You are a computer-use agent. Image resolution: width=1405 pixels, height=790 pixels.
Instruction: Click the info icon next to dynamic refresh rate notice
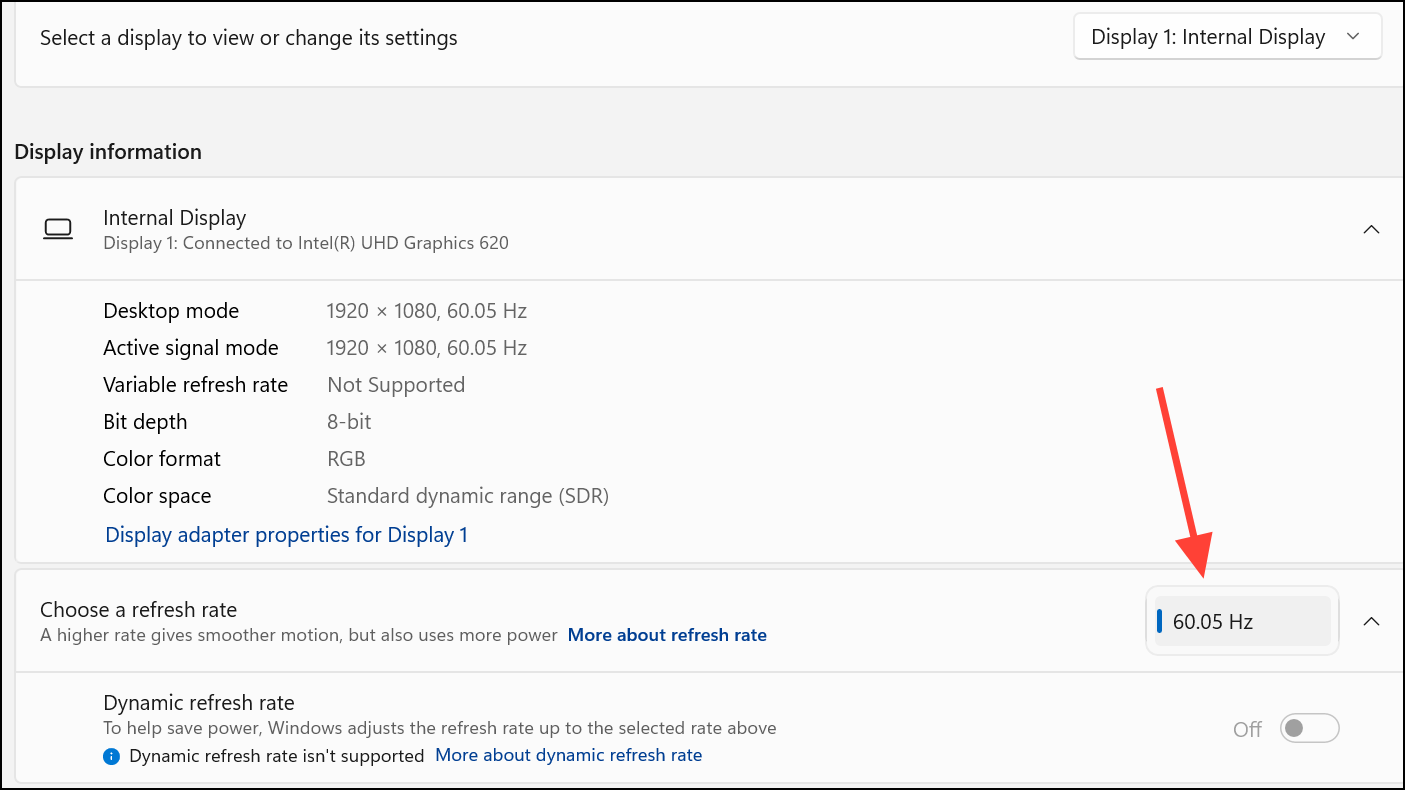(111, 755)
